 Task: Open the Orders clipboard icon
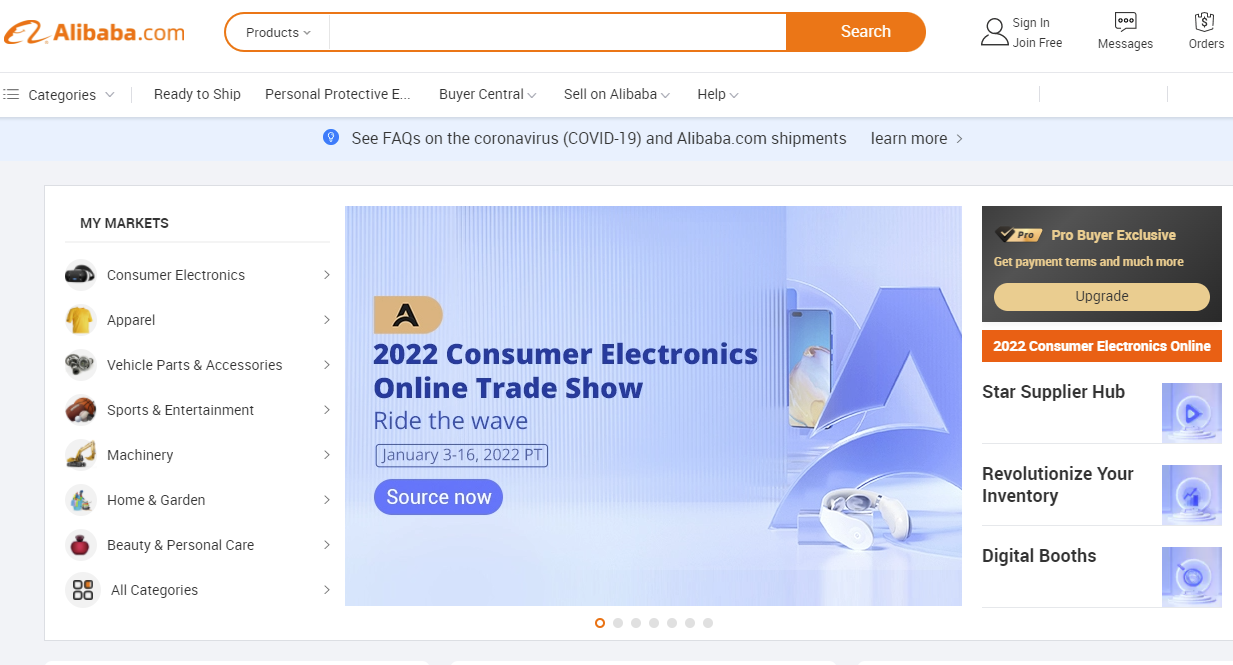[1205, 21]
